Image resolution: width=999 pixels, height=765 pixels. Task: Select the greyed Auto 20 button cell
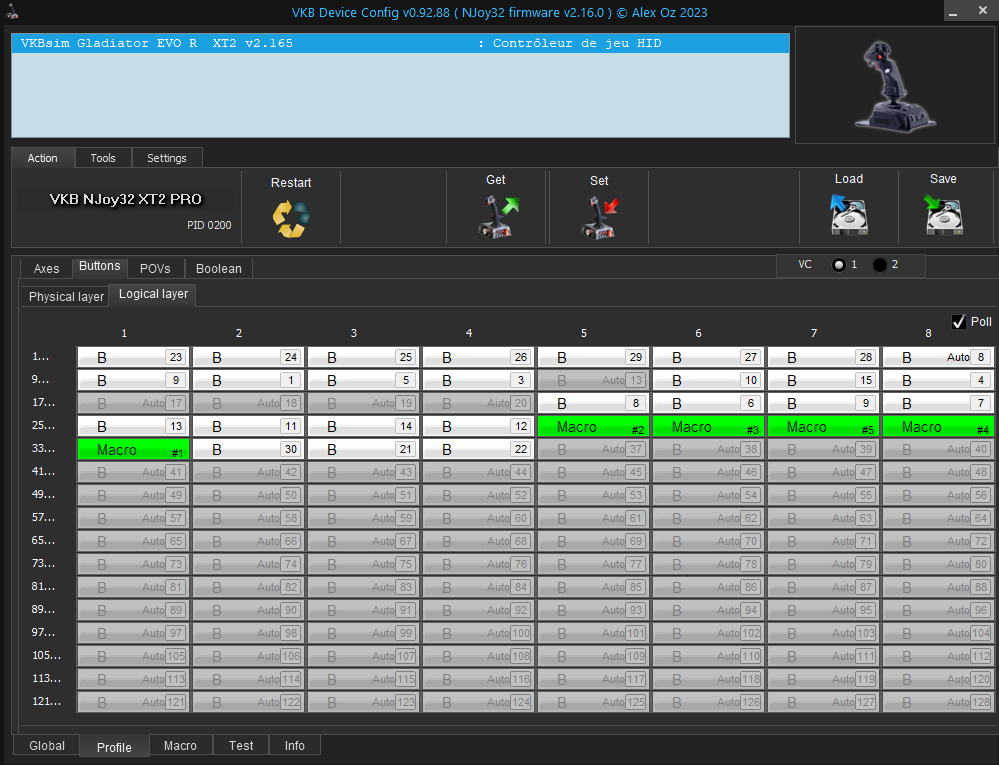[478, 403]
